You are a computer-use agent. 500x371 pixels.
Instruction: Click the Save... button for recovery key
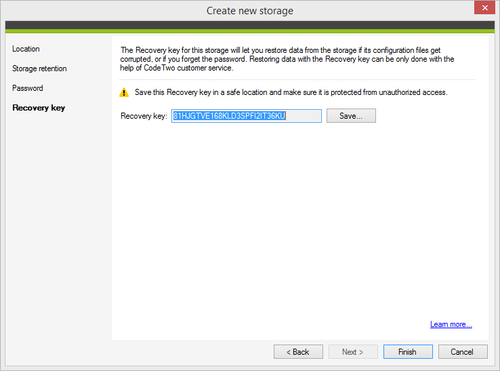(x=351, y=116)
